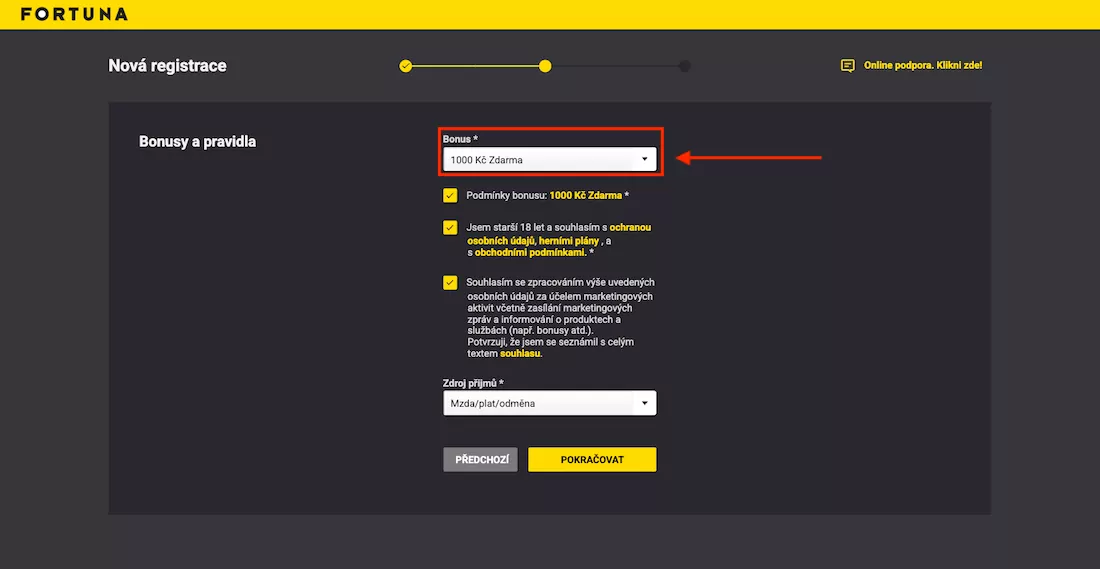Open the Zdroj příjmů dropdown
The image size is (1100, 569).
click(540, 403)
